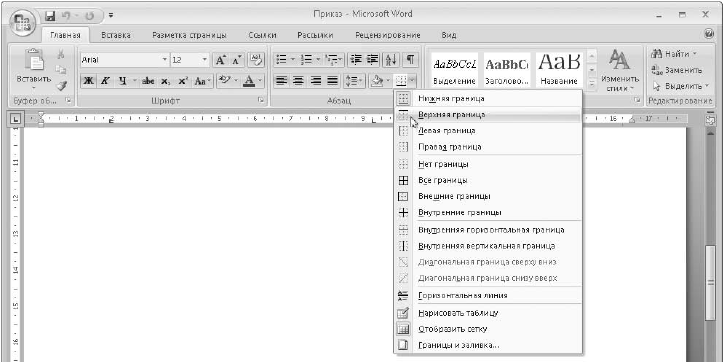Click Найти (Find) button
Screen dimensions: 723x363
point(674,54)
